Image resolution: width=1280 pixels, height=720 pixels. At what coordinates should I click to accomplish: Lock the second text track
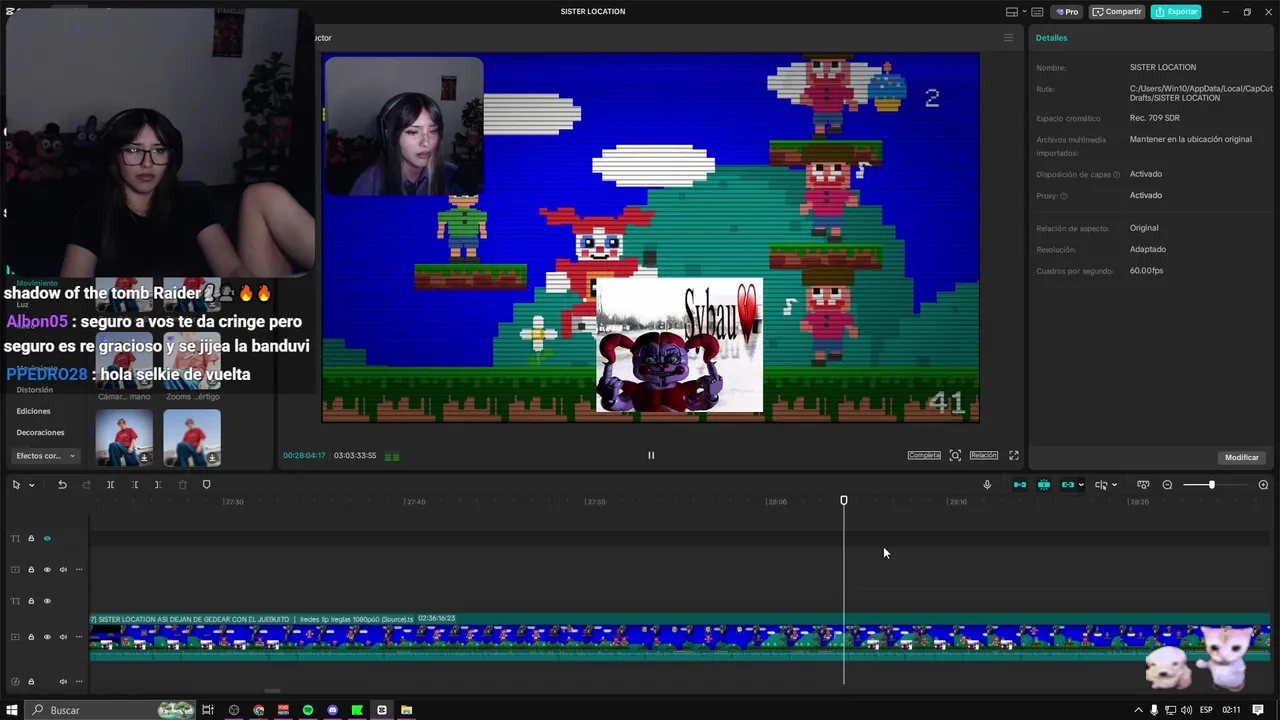point(31,601)
